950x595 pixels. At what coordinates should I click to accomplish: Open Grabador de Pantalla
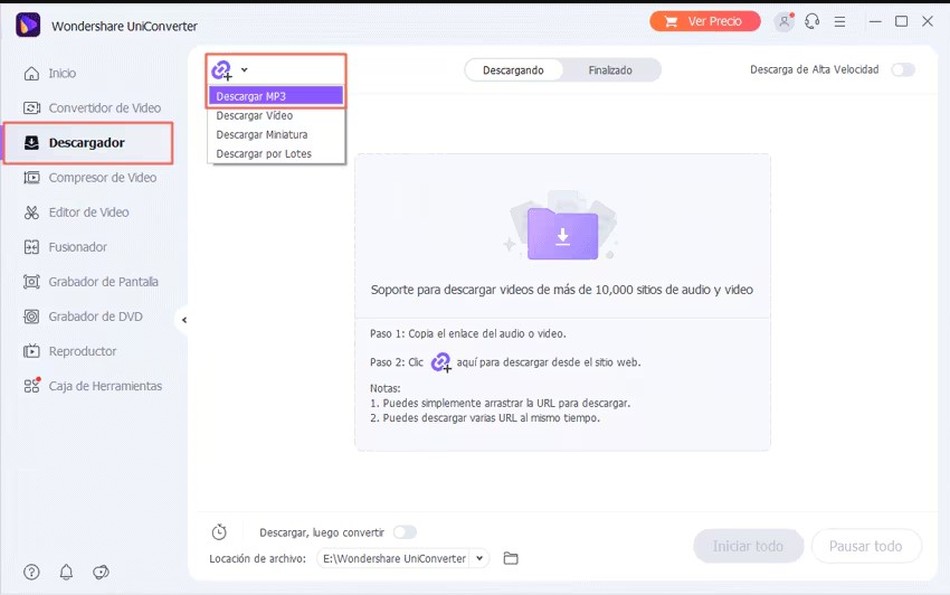click(91, 282)
